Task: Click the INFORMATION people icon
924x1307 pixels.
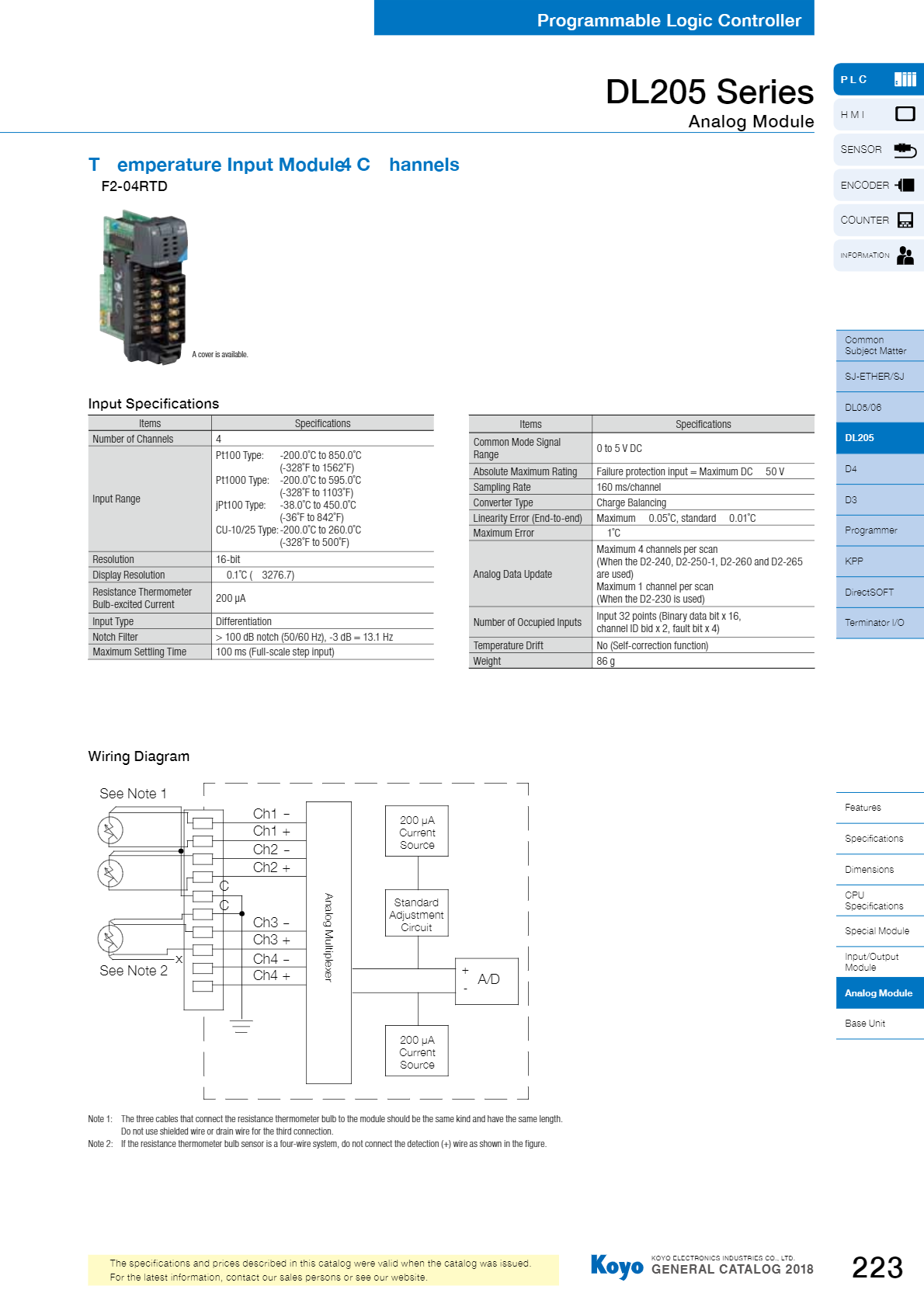Action: (x=905, y=255)
